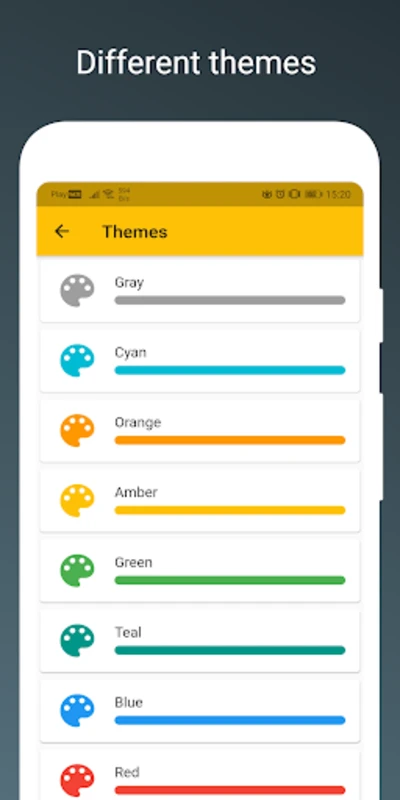Select the amber palette icon
This screenshot has height=800, width=400.
(77, 500)
